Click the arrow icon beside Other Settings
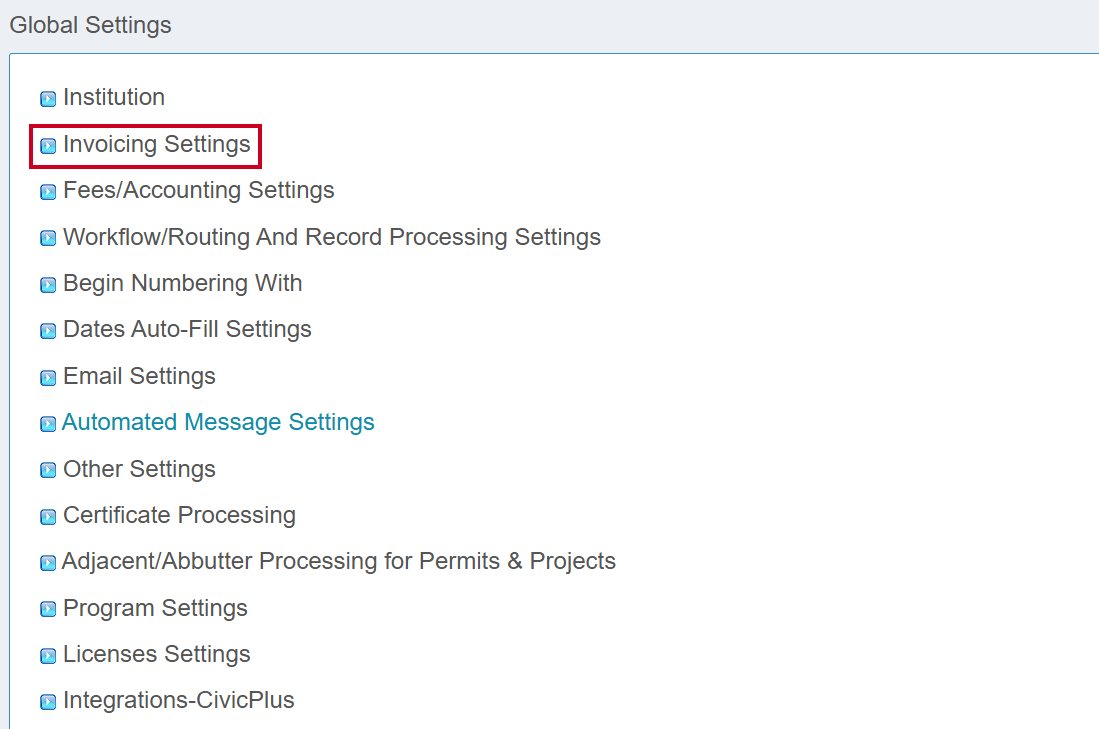This screenshot has height=729, width=1099. pos(48,471)
